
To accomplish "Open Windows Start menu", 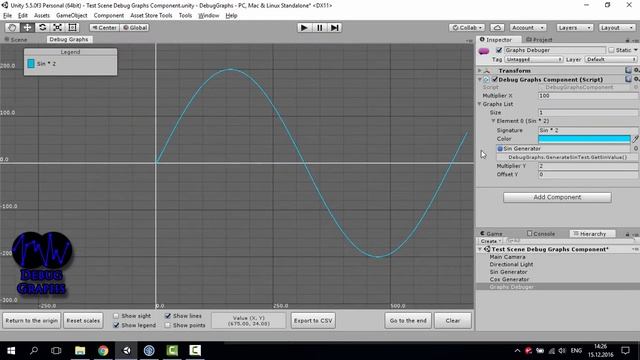I will coord(11,351).
